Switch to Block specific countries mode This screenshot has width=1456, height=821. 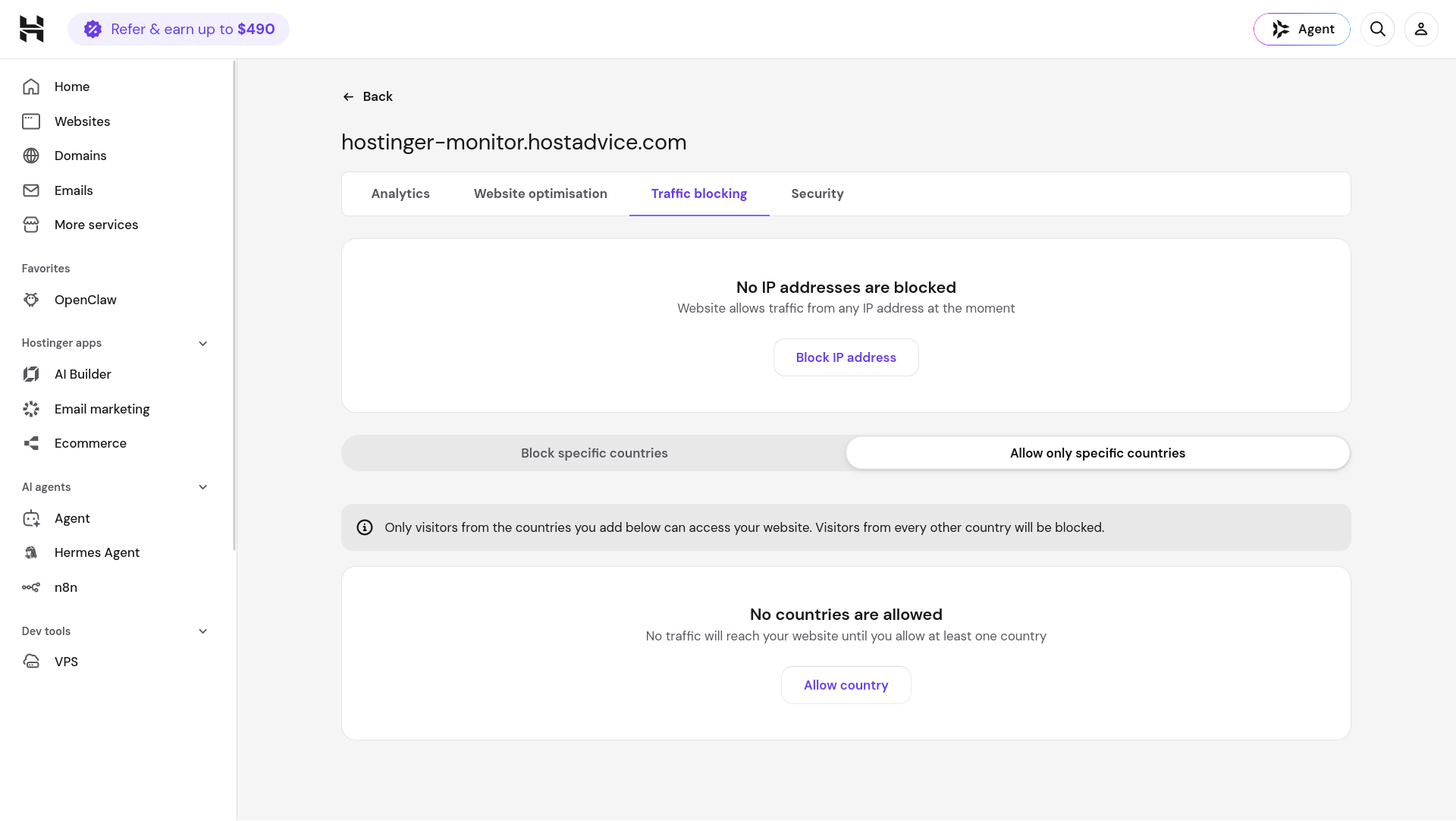click(594, 453)
